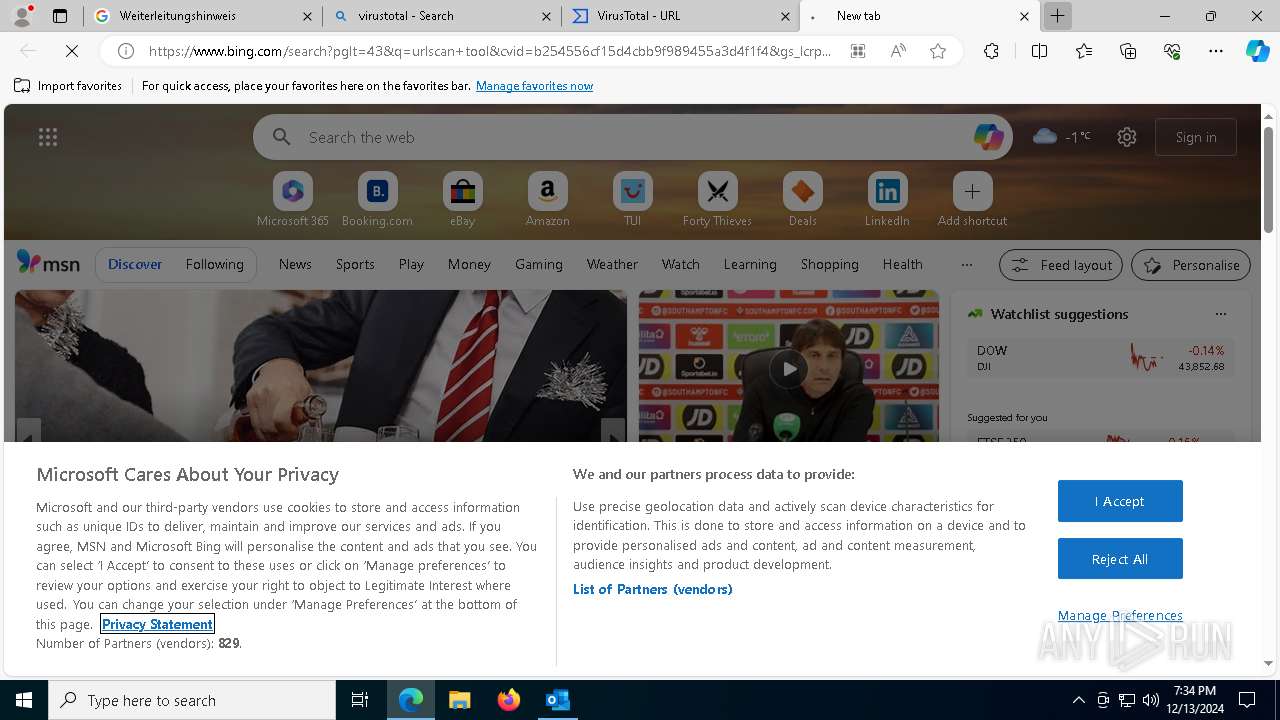Viewport: 1280px width, 720px height.
Task: Open tab actions menu icon
Action: pyautogui.click(x=60, y=16)
